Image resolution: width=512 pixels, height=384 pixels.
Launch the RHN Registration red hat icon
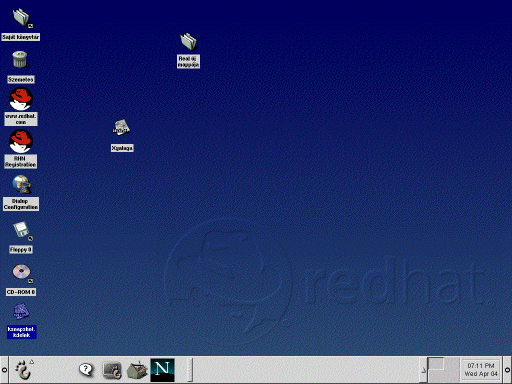21,141
